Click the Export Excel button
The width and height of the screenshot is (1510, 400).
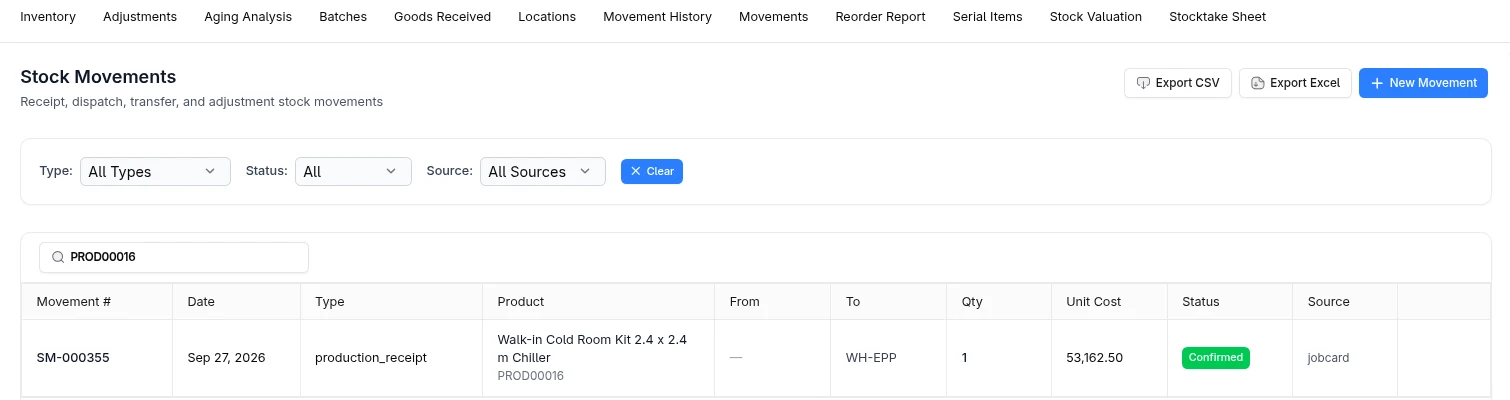click(x=1295, y=83)
